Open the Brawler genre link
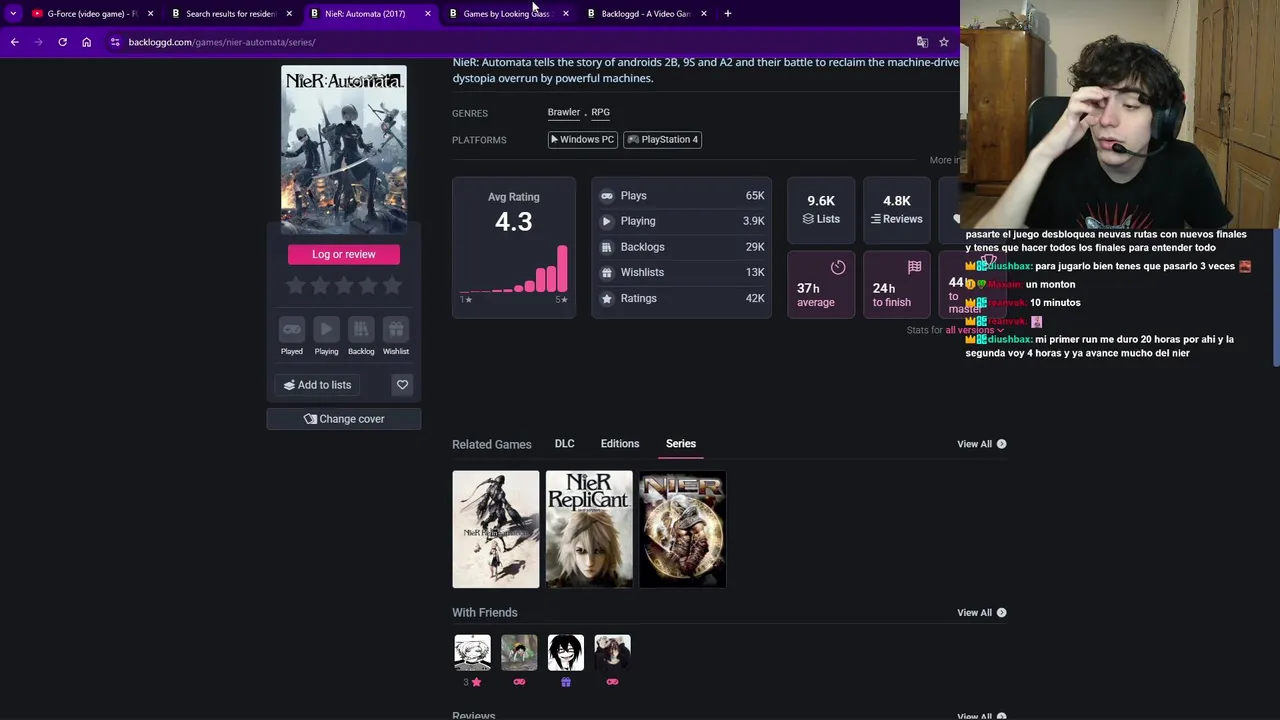Screen dimensions: 1280x720 [x=563, y=112]
